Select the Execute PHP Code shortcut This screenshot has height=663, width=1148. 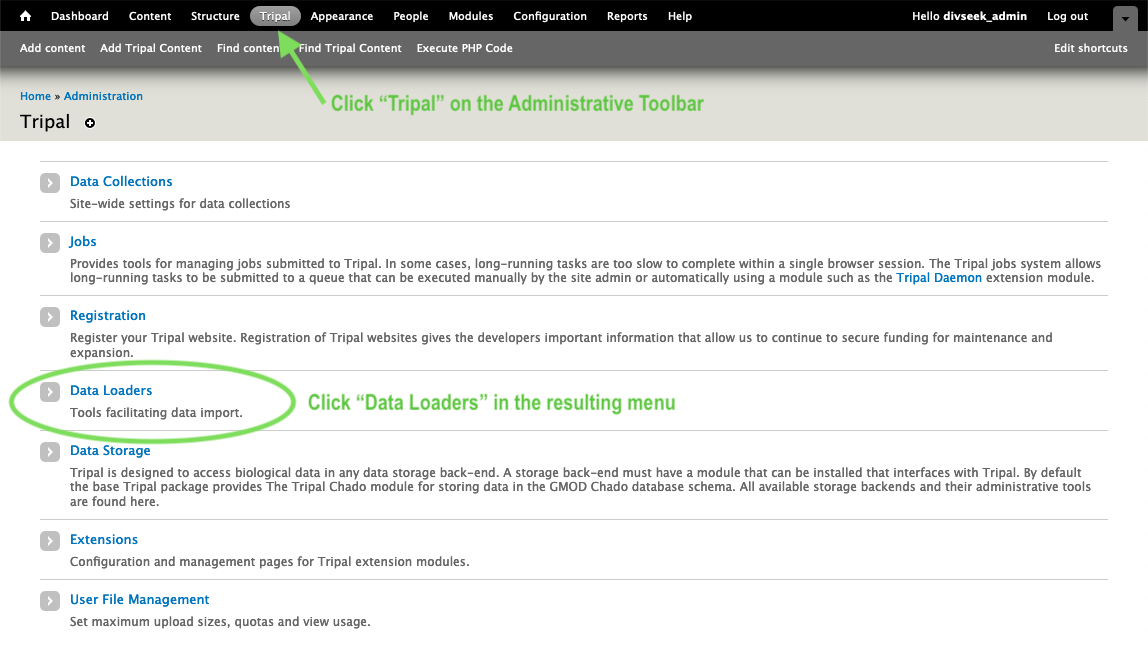pos(464,48)
